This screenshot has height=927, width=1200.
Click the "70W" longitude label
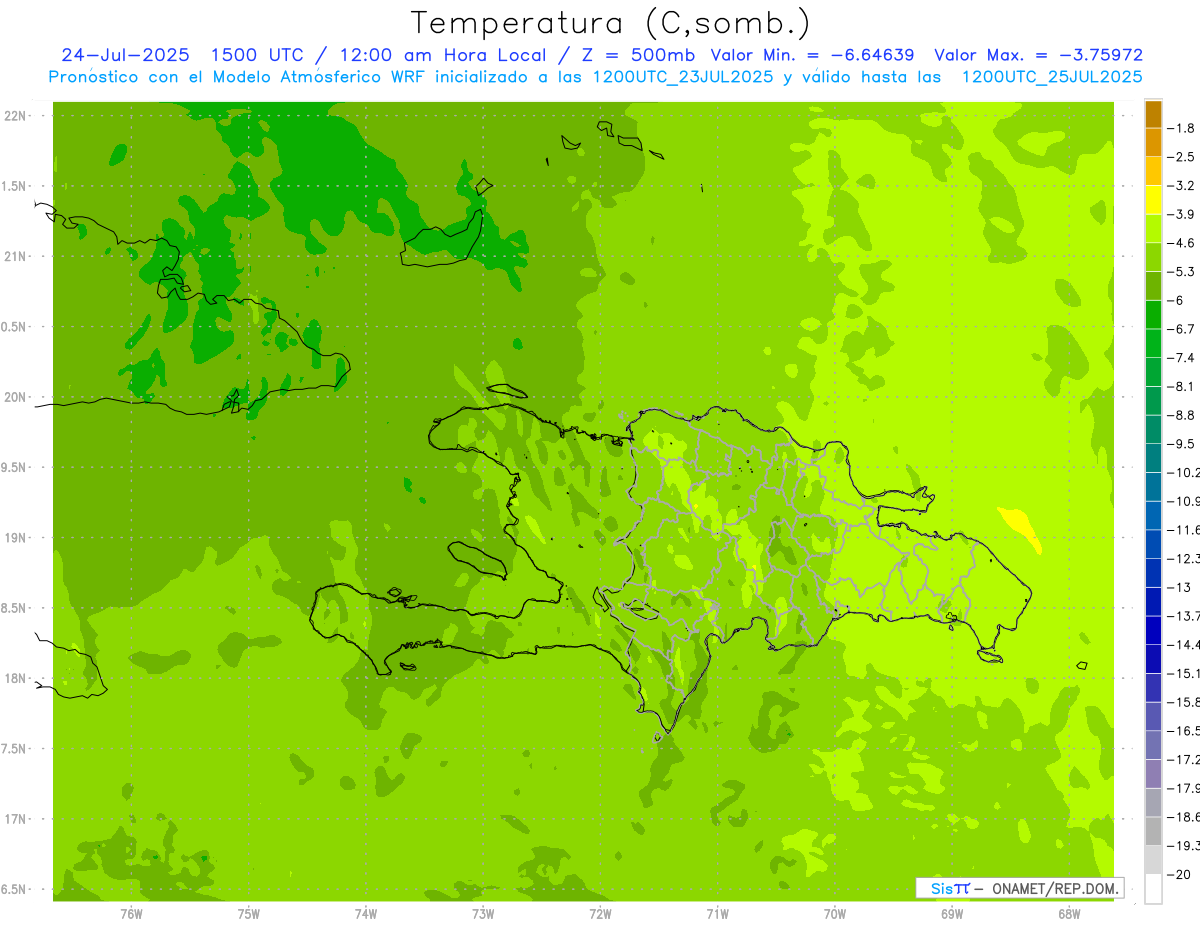click(x=835, y=913)
